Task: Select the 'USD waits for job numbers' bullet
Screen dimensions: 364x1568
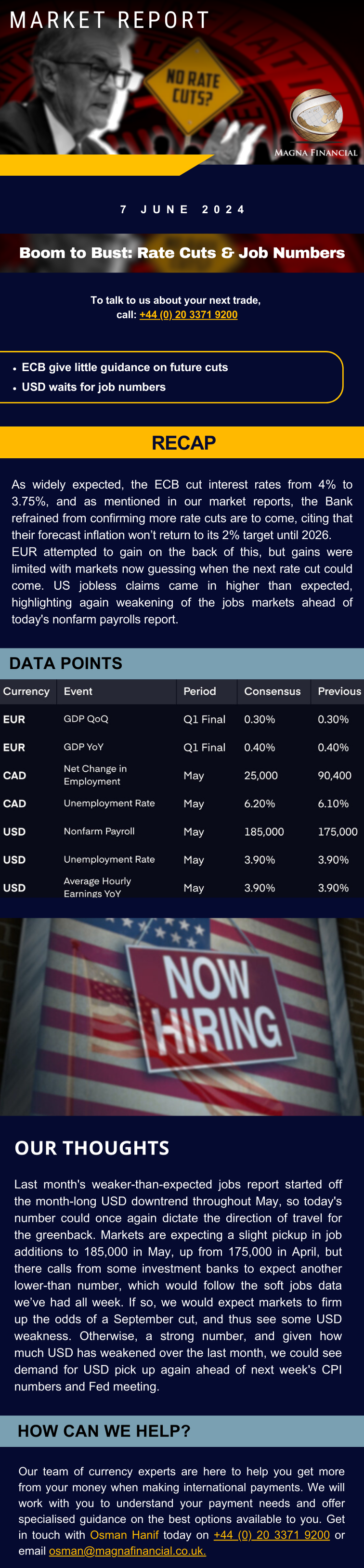Action: tap(94, 387)
